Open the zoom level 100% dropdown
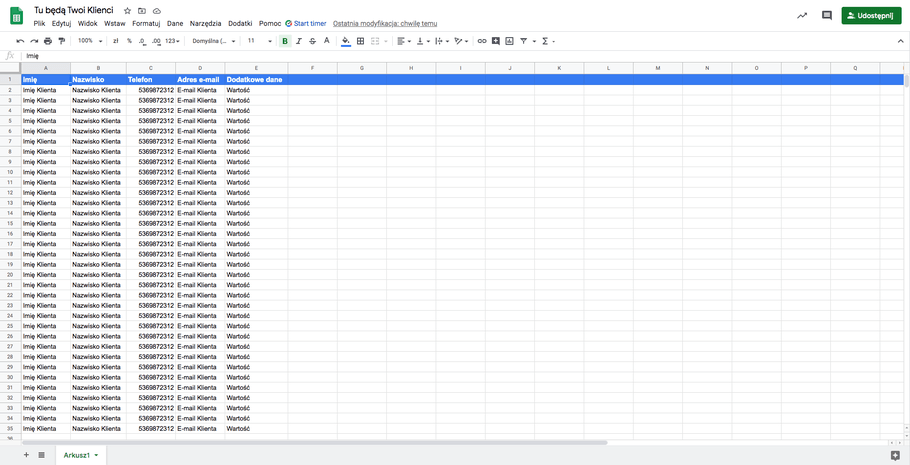The height and width of the screenshot is (465, 910). (90, 41)
